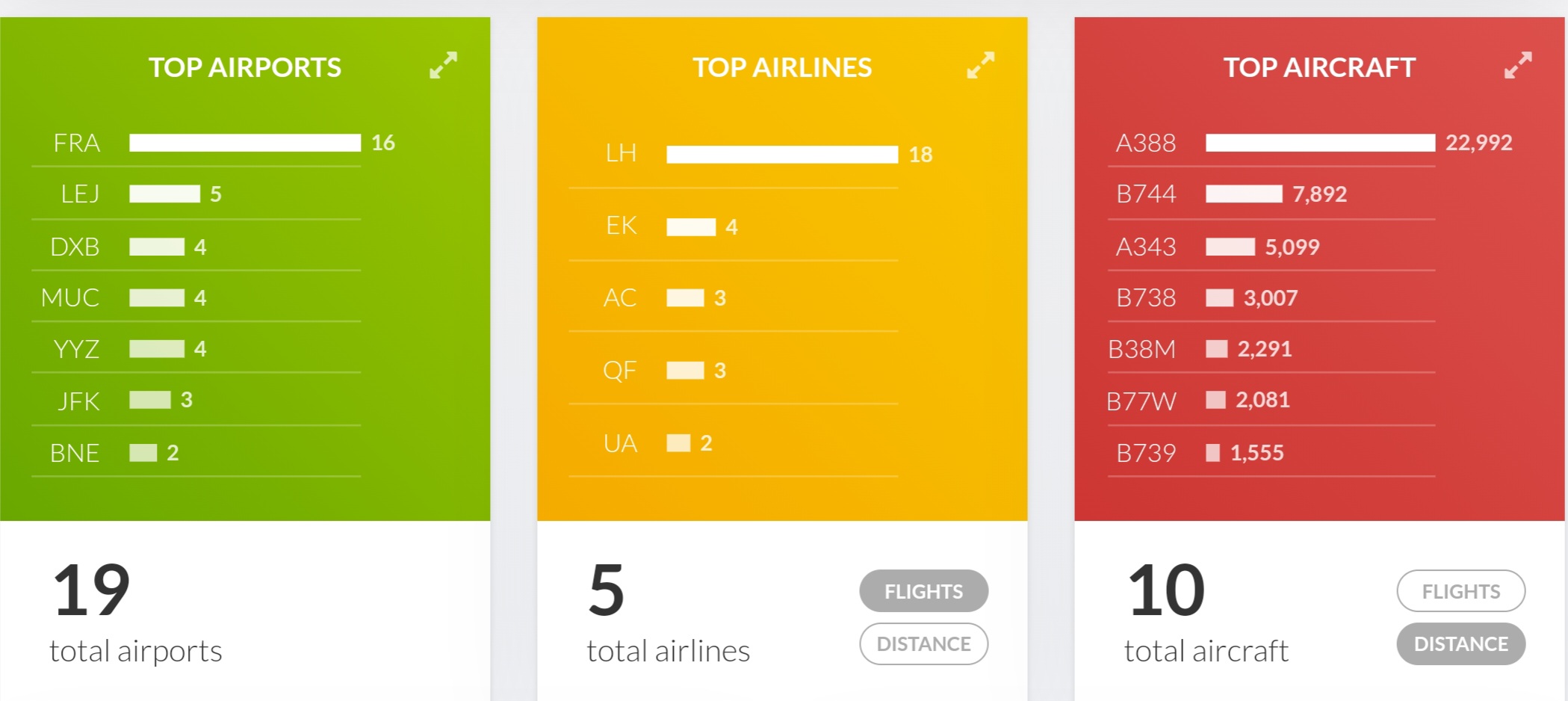Expand the Top Aircraft card
Screen dimensions: 1568x701
(x=1518, y=66)
